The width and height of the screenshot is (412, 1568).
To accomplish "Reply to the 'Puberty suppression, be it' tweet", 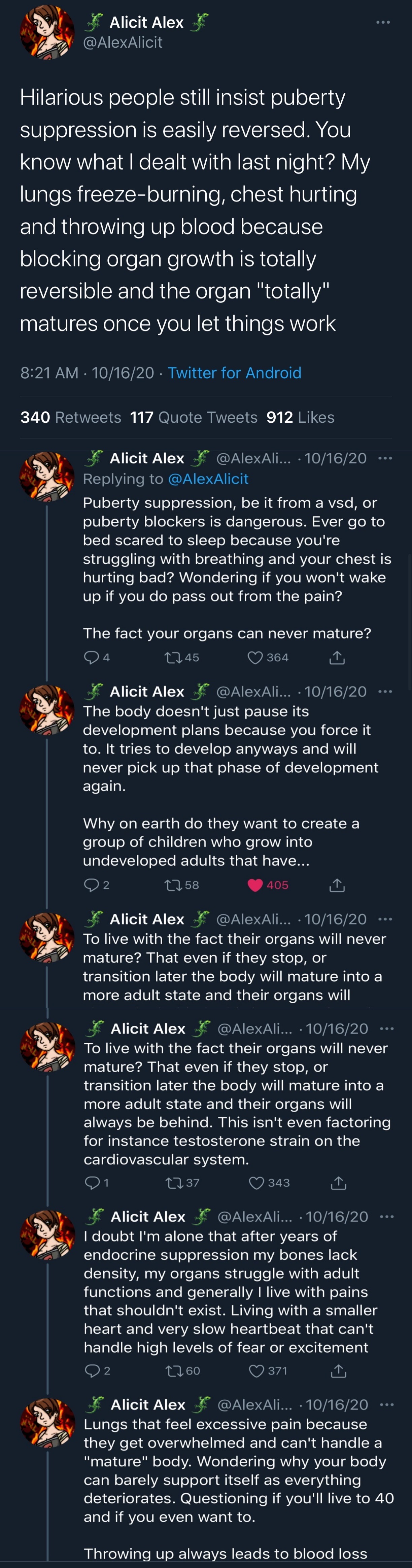I will pyautogui.click(x=91, y=657).
